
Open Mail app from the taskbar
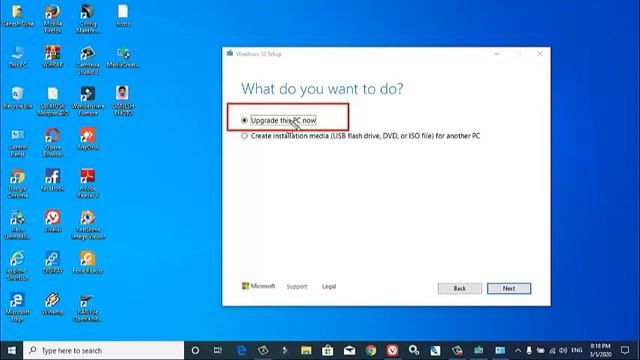(x=349, y=350)
